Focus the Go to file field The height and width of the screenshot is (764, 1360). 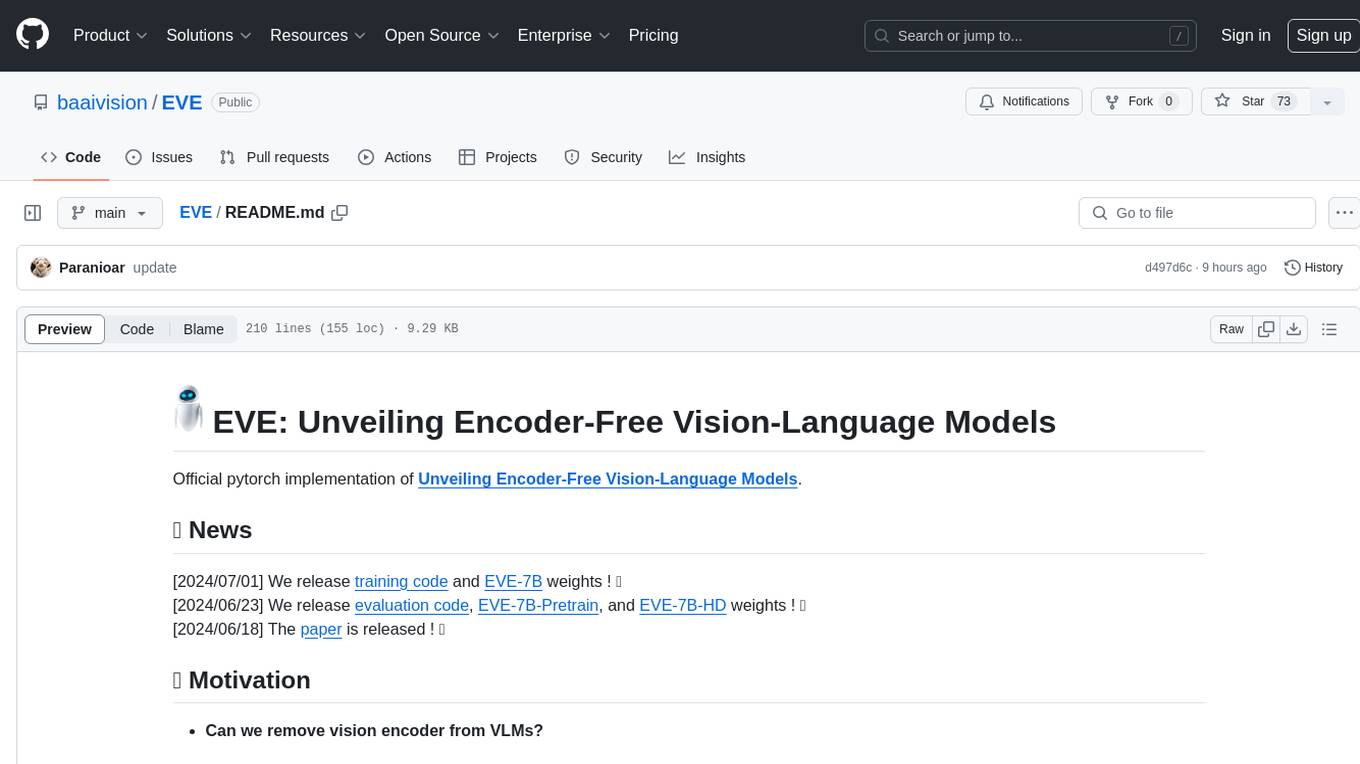pyautogui.click(x=1197, y=213)
